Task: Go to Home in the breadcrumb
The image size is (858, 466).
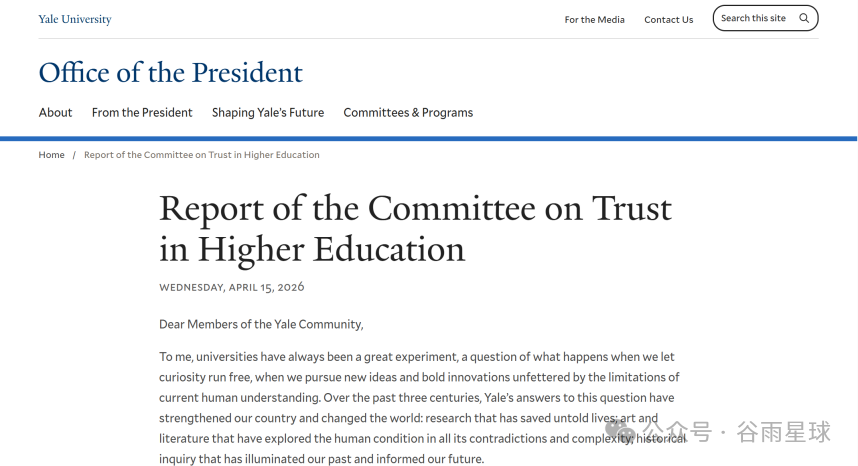Action: (x=51, y=155)
